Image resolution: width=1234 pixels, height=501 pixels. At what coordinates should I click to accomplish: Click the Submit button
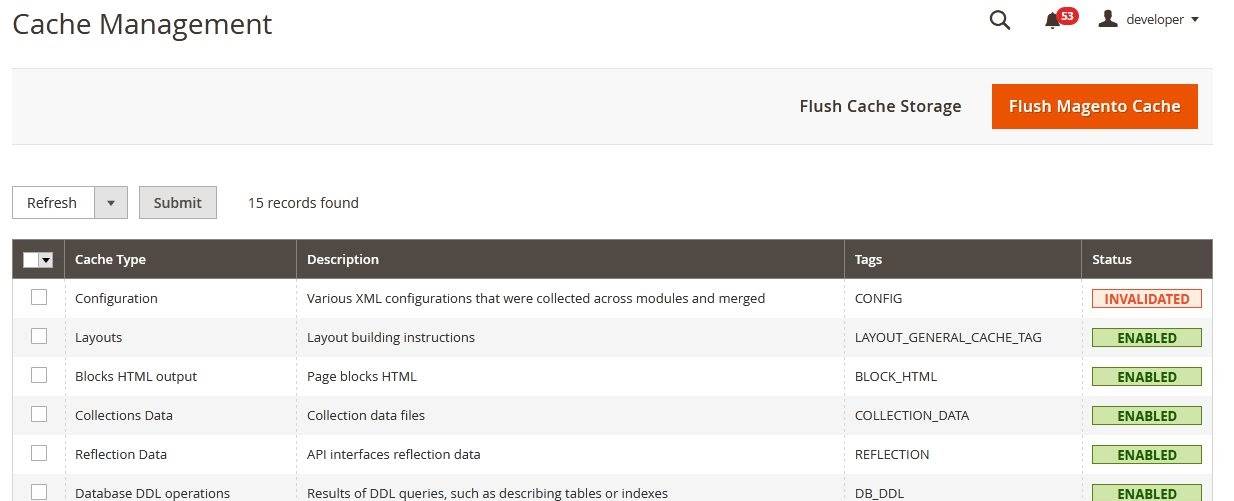click(178, 203)
